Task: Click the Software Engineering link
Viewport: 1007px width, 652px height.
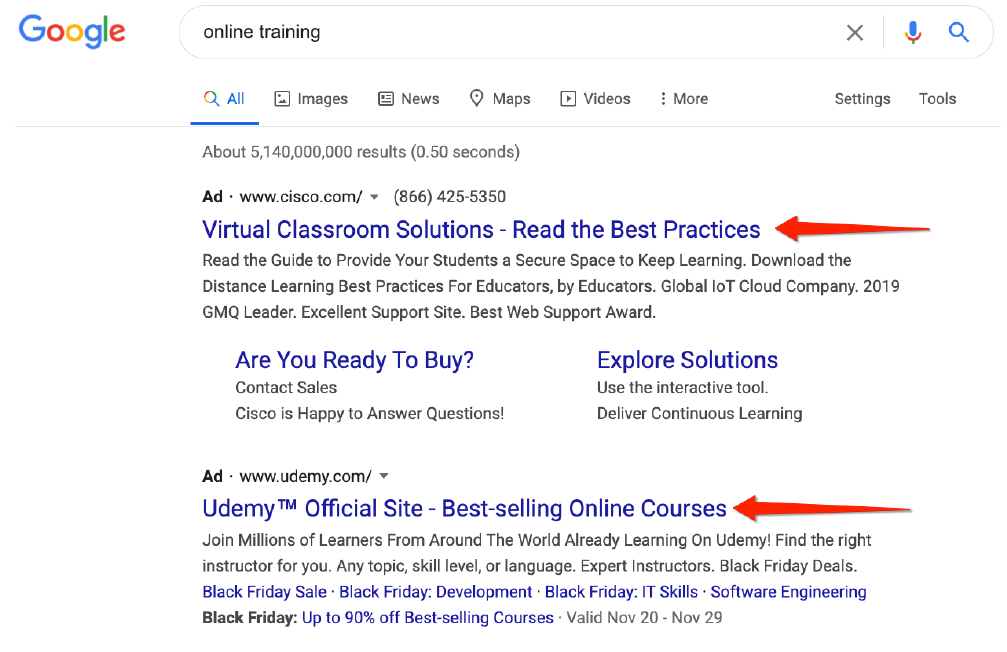Action: [788, 592]
